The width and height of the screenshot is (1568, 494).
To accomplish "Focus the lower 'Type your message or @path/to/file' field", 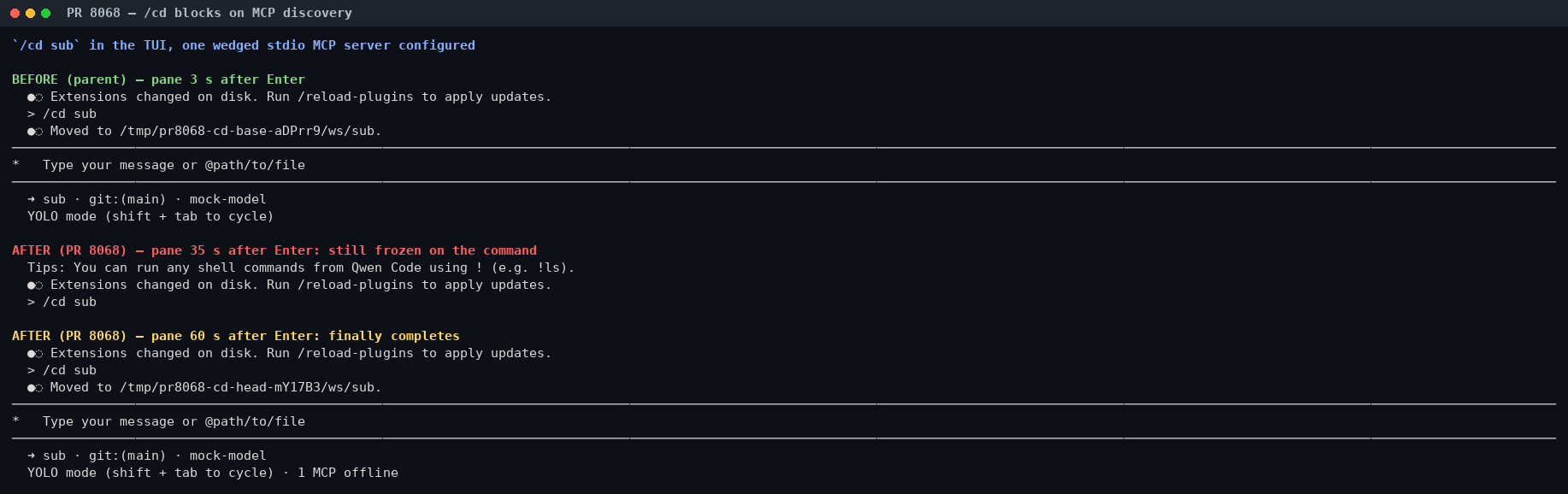I will click(784, 421).
